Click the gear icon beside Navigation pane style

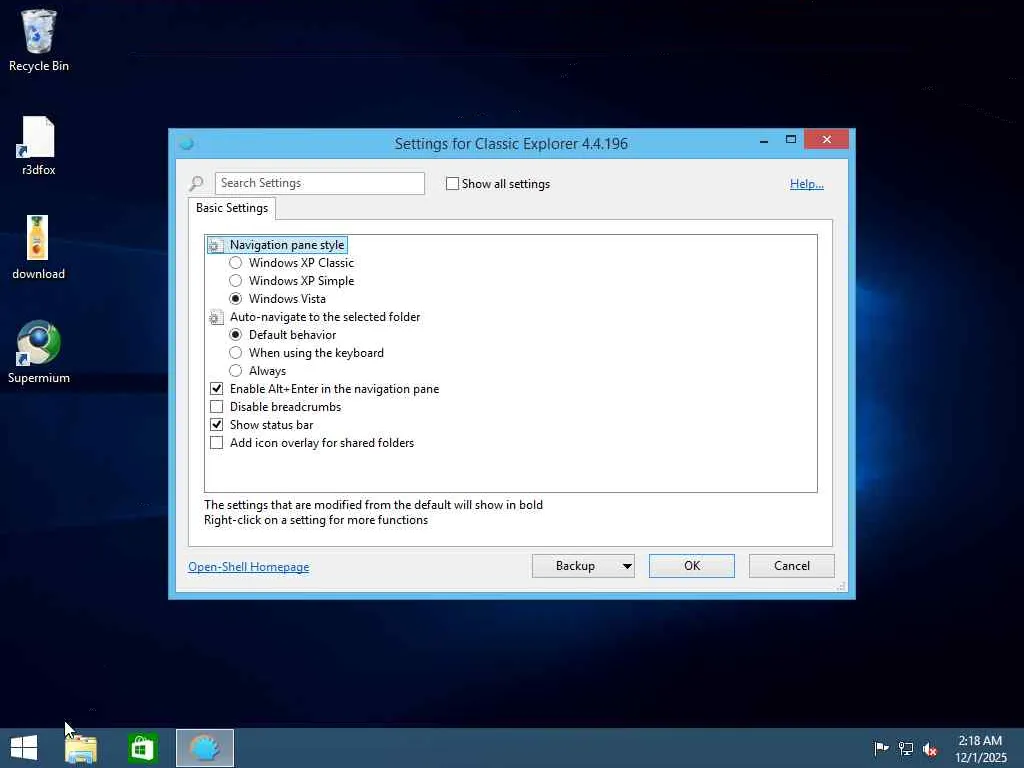click(216, 246)
